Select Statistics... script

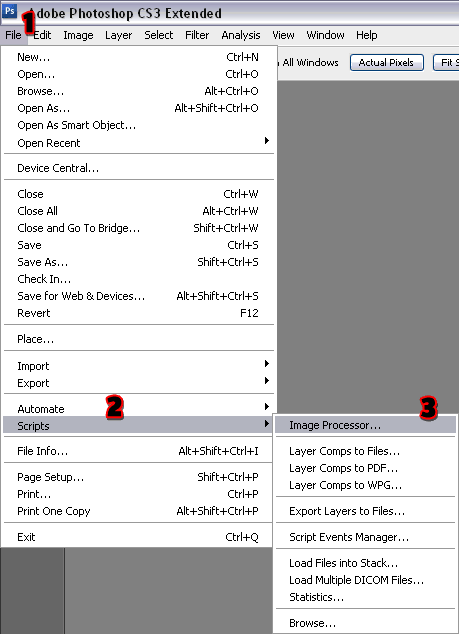(366, 597)
